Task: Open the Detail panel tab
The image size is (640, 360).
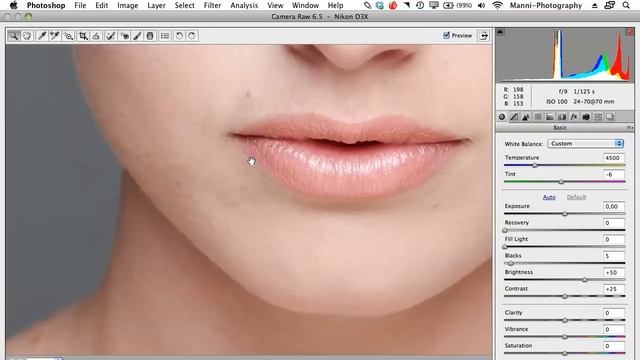Action: (x=526, y=117)
